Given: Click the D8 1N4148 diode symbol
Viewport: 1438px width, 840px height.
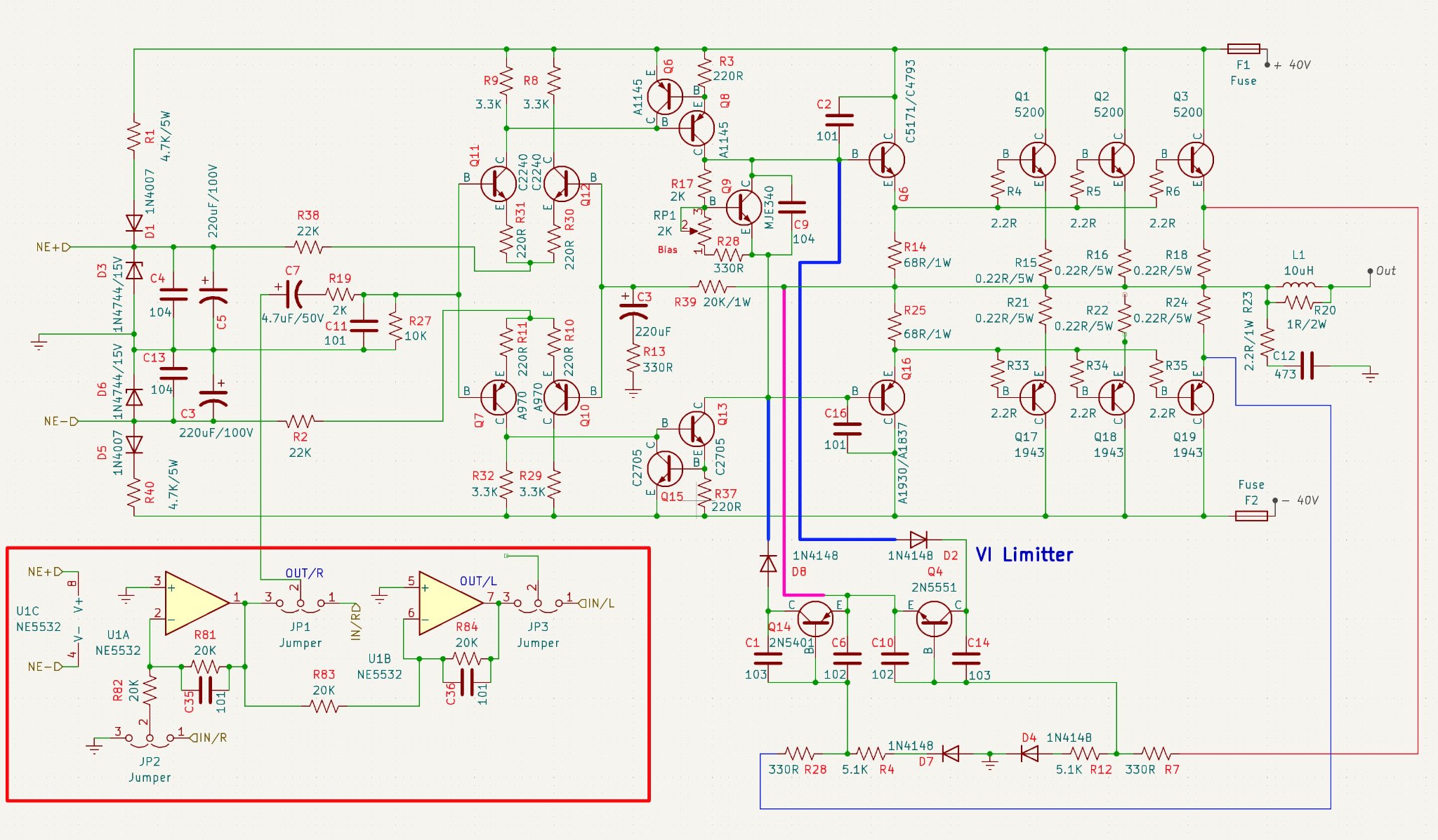Looking at the screenshot, I should 769,564.
